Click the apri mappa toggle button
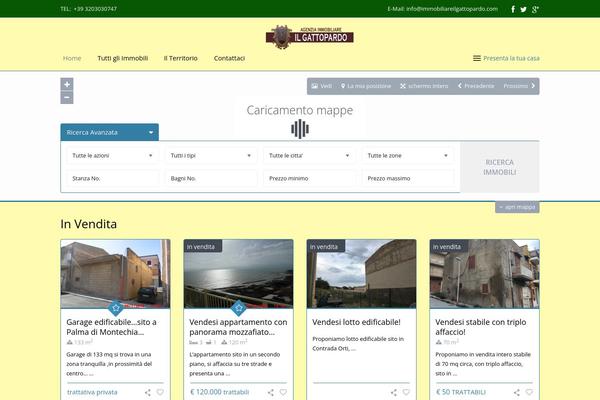The width and height of the screenshot is (600, 400). [x=517, y=207]
